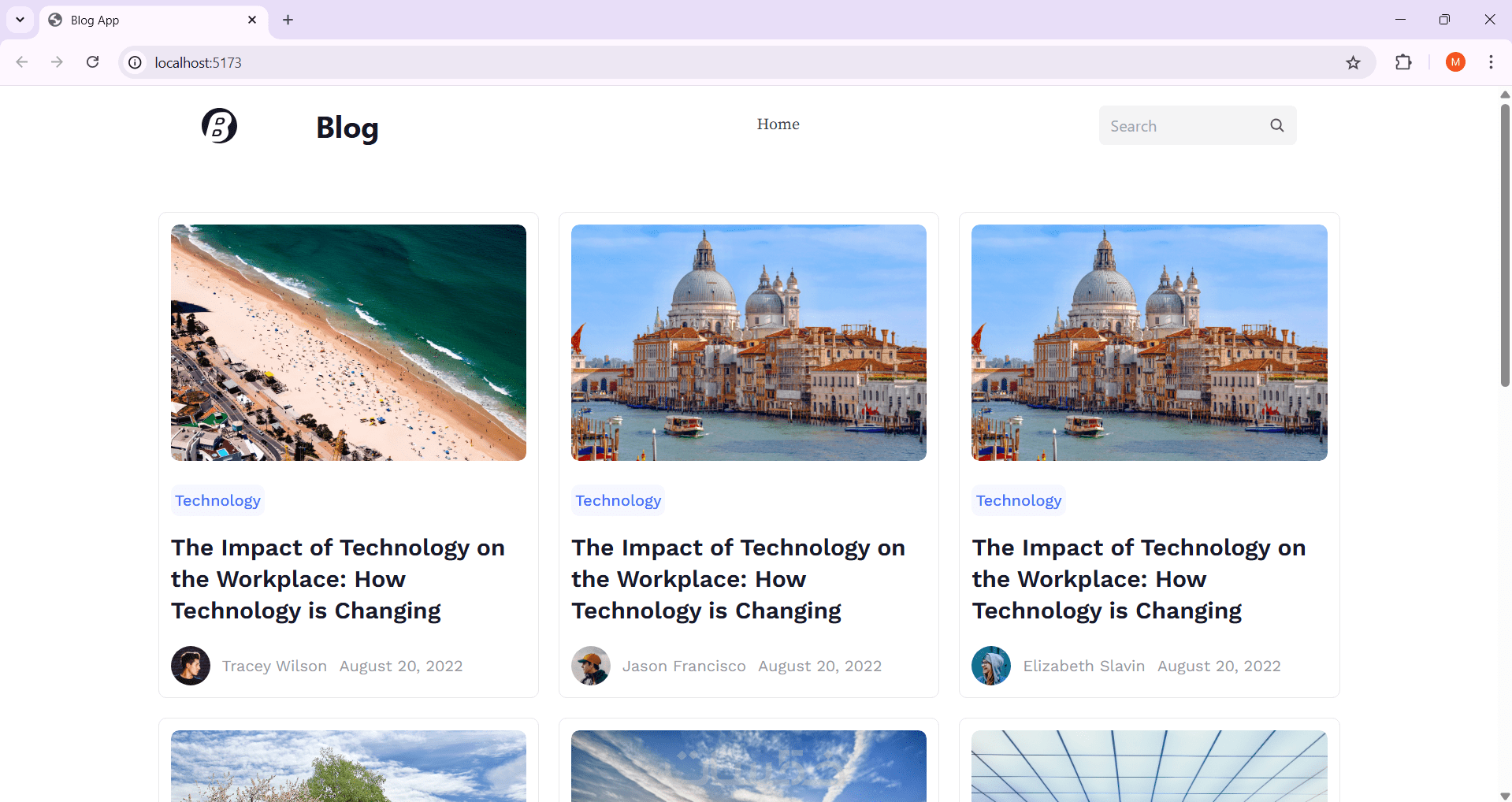Viewport: 1512px width, 802px height.
Task: Click the date on Tracey Wilson's post
Action: click(x=401, y=666)
